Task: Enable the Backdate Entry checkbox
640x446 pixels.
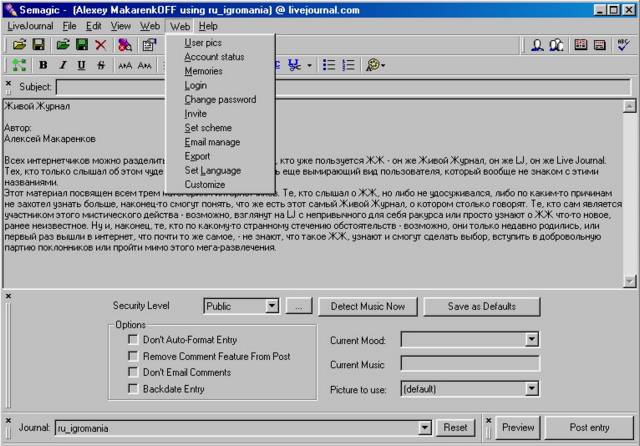Action: click(x=133, y=388)
